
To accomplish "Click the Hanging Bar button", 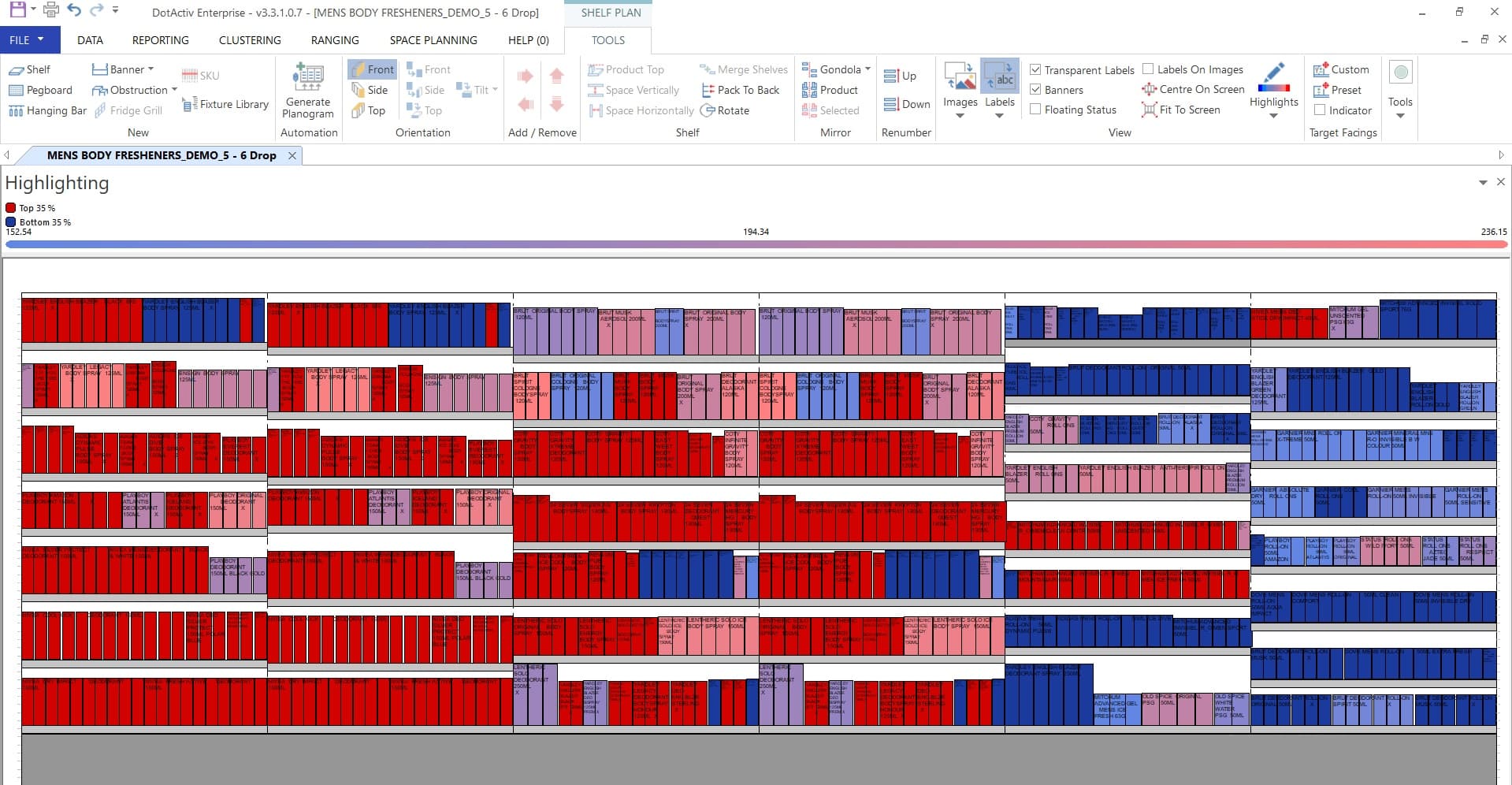I will (47, 110).
